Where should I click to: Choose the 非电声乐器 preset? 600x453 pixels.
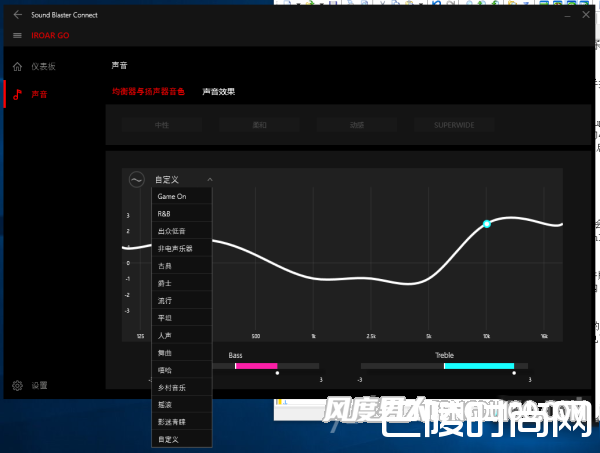[182, 248]
